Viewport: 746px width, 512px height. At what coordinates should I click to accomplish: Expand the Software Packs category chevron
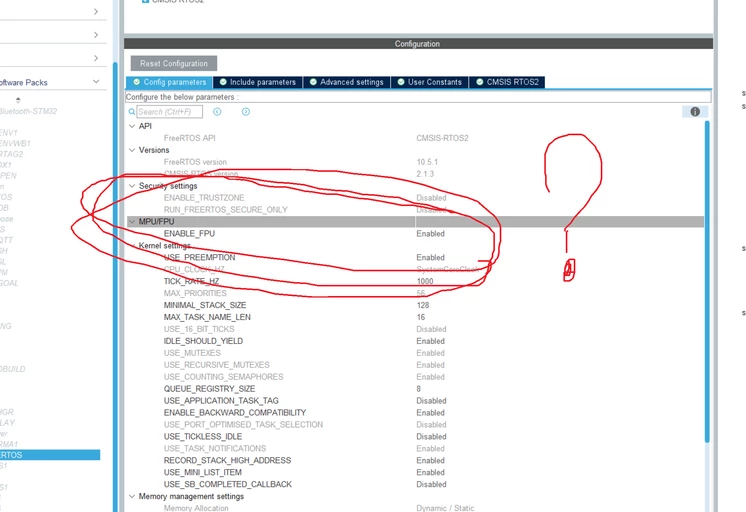point(96,82)
